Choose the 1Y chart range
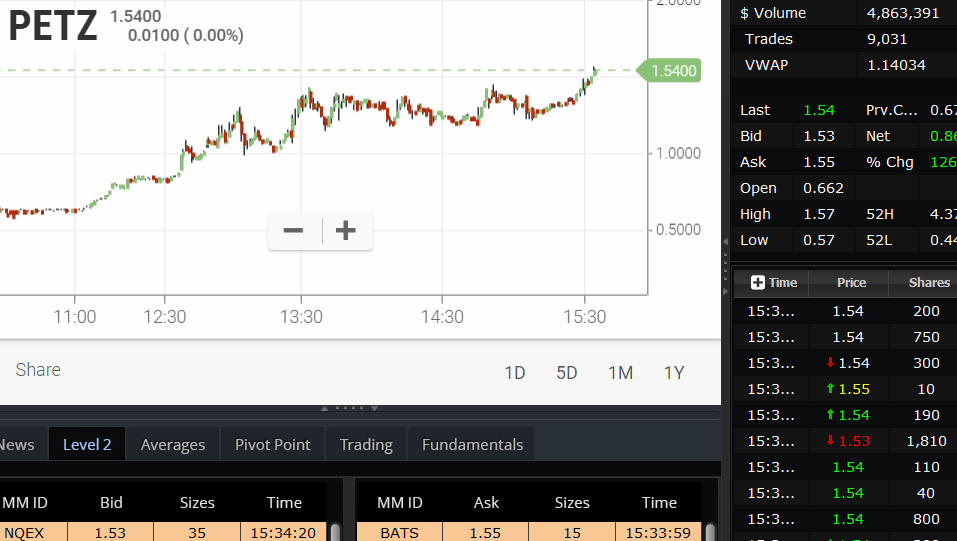This screenshot has height=541, width=957. (x=674, y=373)
